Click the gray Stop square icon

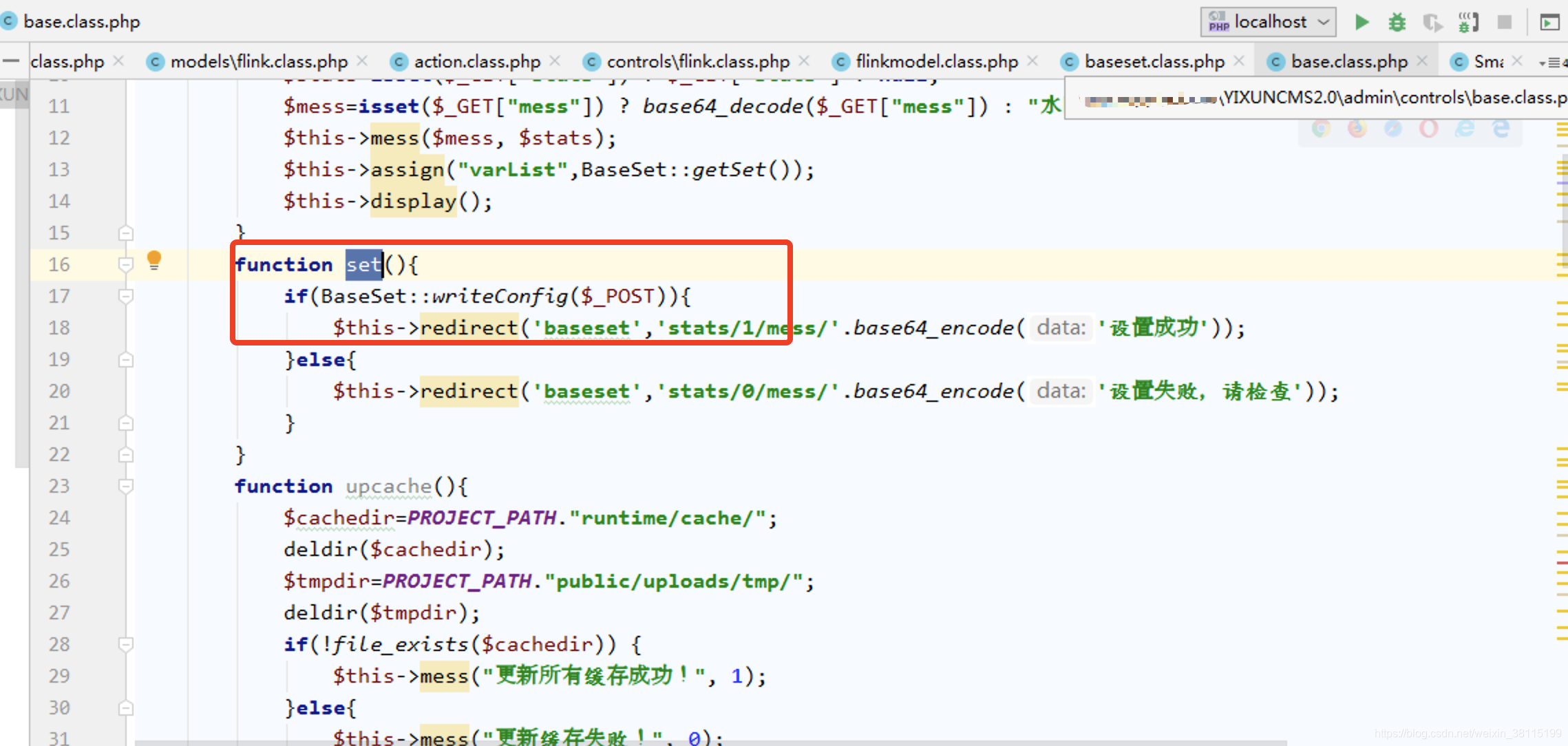[x=1505, y=22]
